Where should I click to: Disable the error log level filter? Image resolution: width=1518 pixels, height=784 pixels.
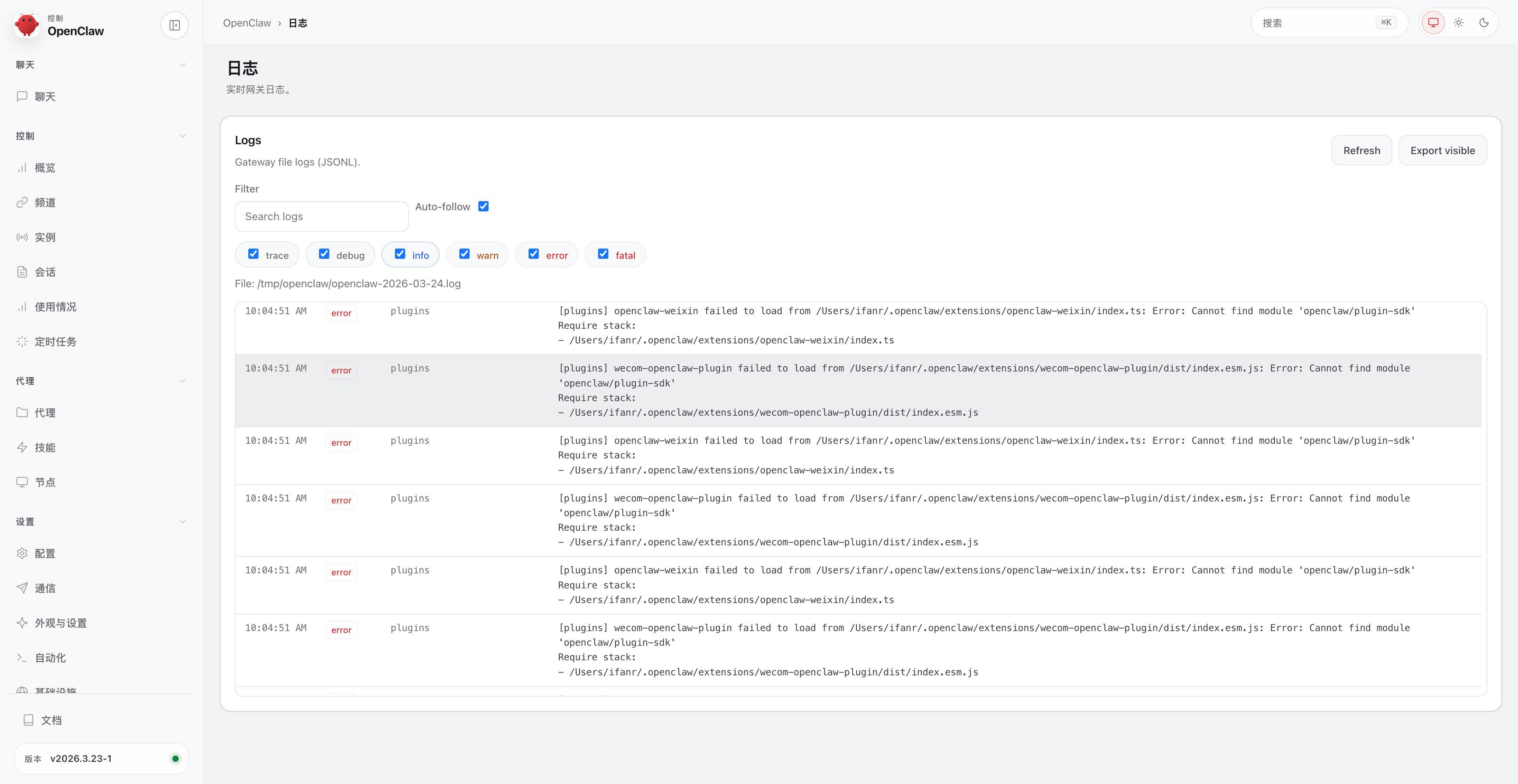click(x=533, y=254)
